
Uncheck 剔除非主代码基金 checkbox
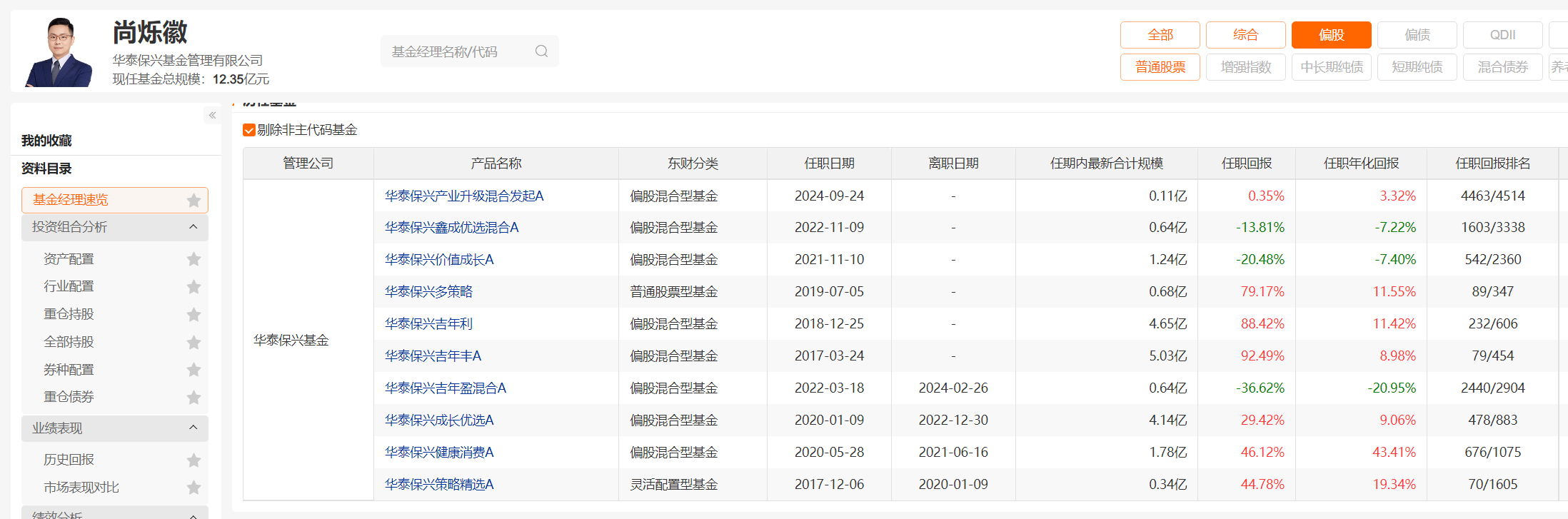[x=249, y=130]
